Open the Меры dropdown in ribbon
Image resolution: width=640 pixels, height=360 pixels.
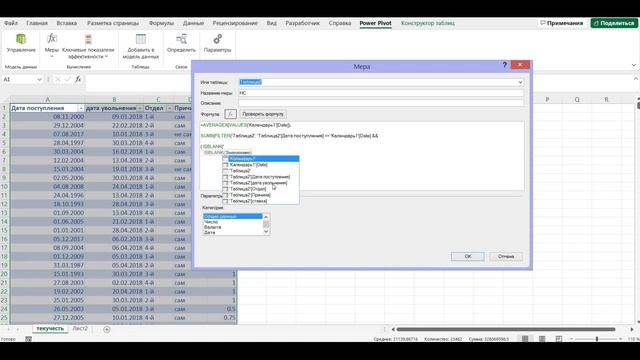[x=51, y=46]
